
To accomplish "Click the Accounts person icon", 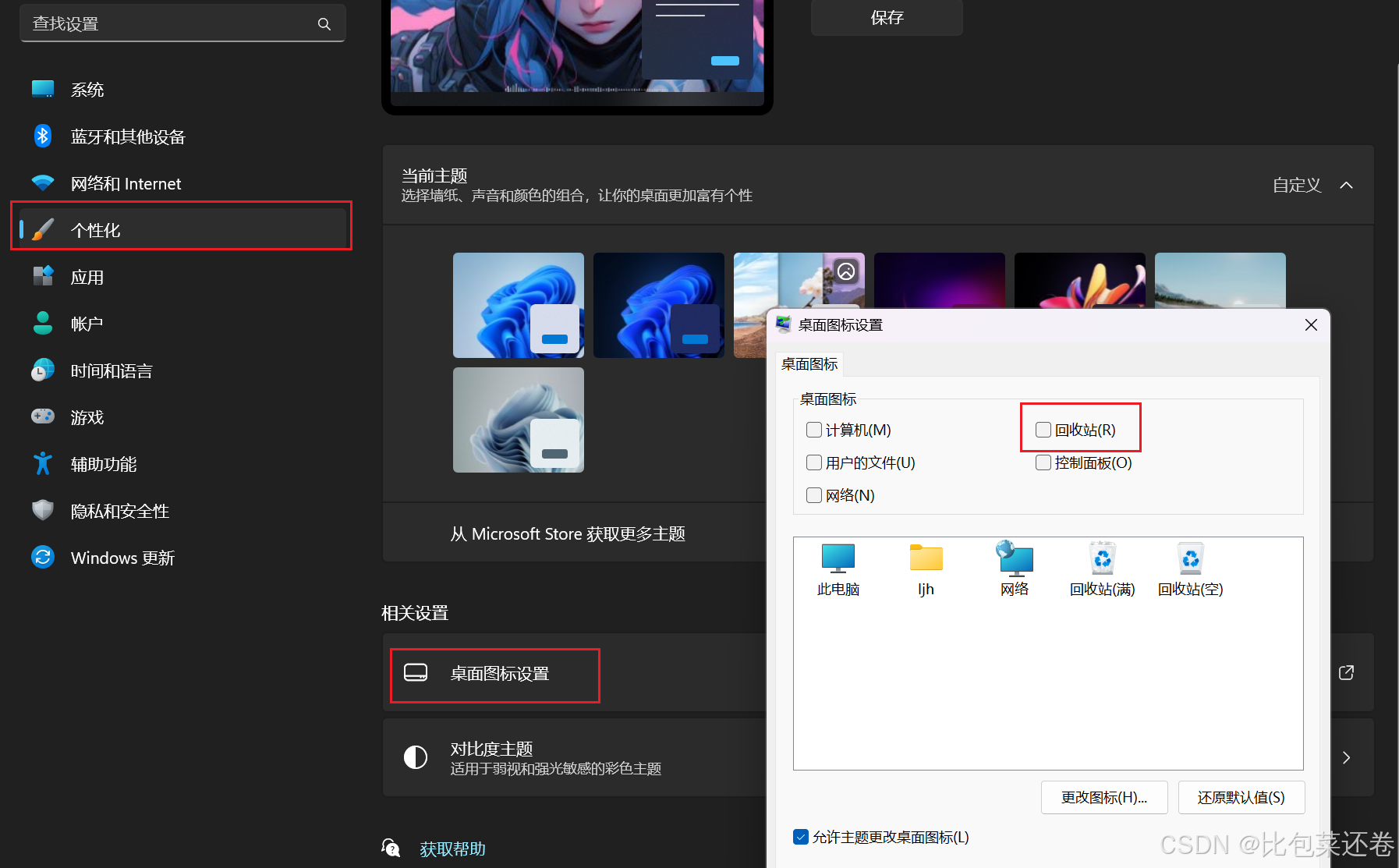I will [43, 323].
